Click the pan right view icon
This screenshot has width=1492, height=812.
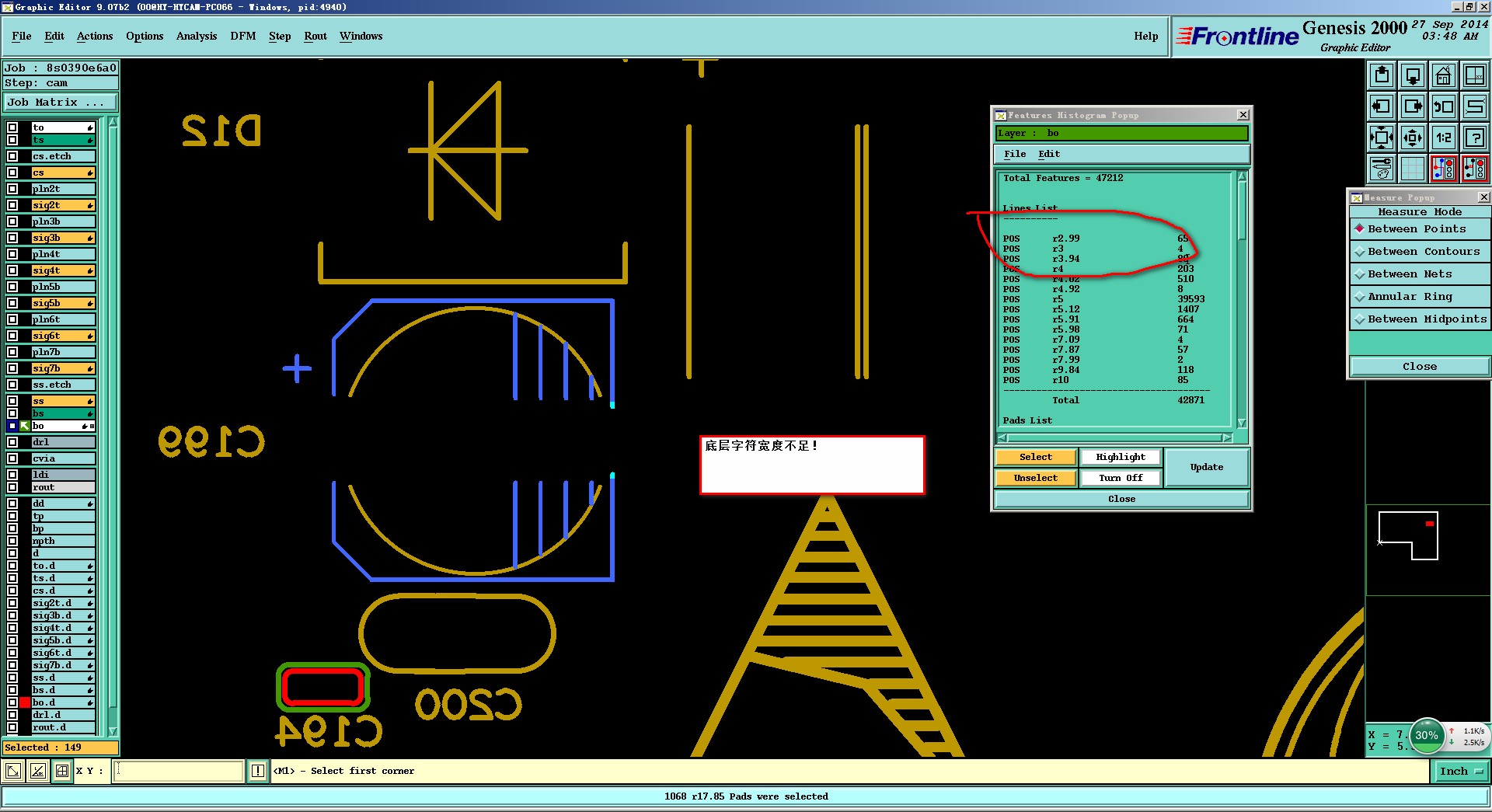click(x=1413, y=106)
